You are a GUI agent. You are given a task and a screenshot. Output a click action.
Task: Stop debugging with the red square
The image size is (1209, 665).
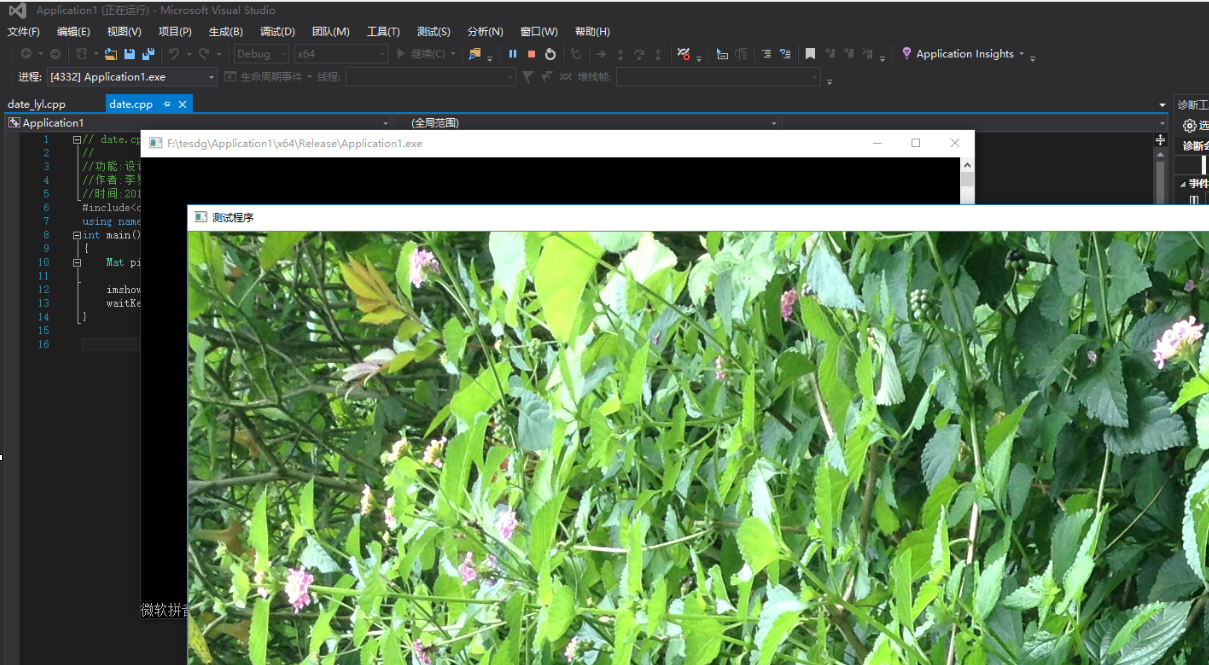pyautogui.click(x=531, y=54)
